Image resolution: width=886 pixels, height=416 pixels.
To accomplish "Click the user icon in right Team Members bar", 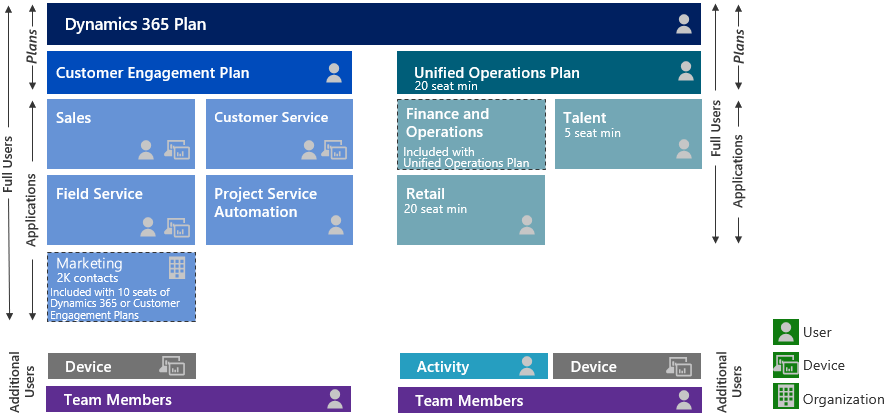I will (684, 400).
